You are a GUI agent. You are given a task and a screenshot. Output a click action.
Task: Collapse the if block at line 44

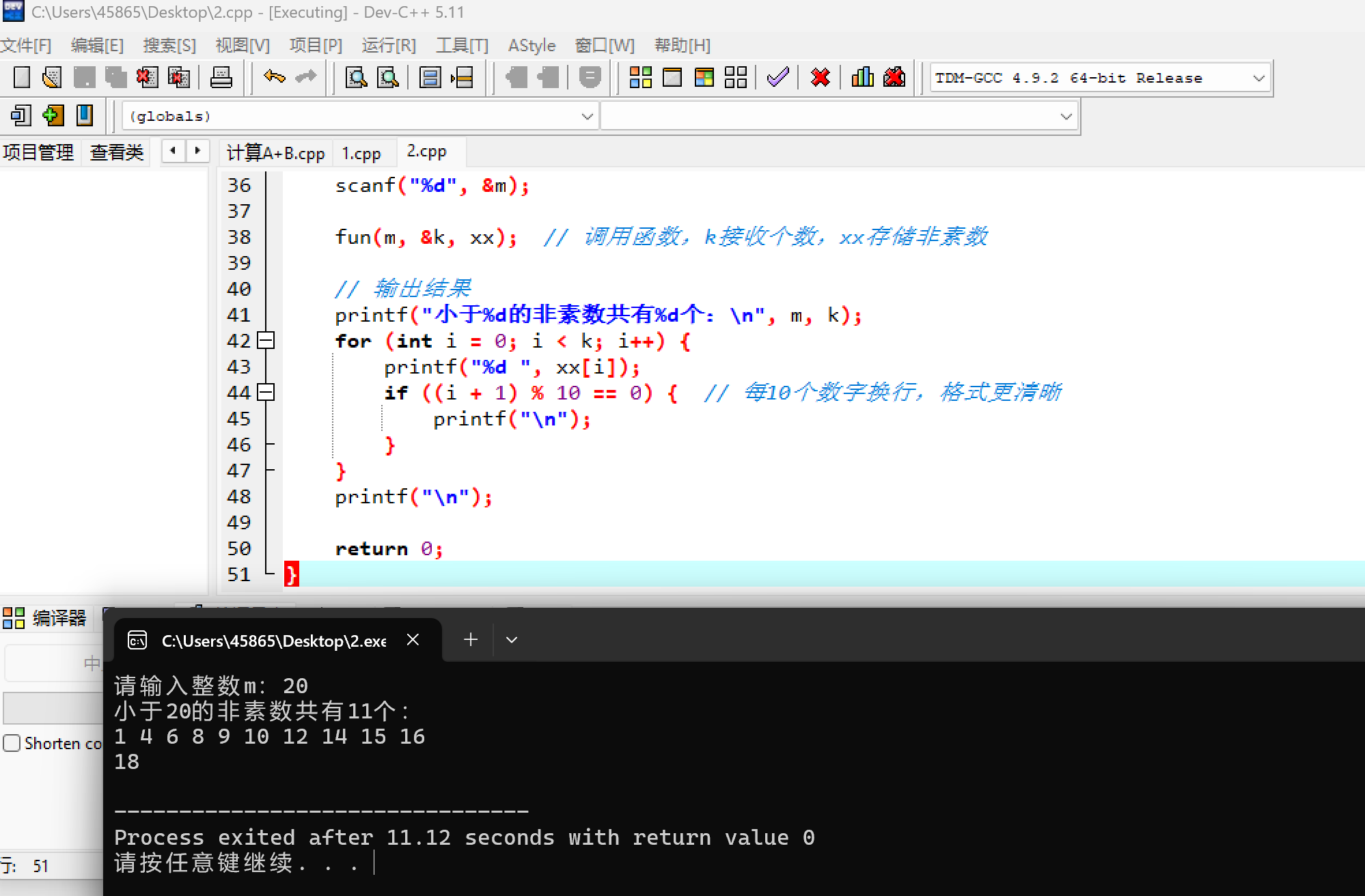click(x=266, y=392)
